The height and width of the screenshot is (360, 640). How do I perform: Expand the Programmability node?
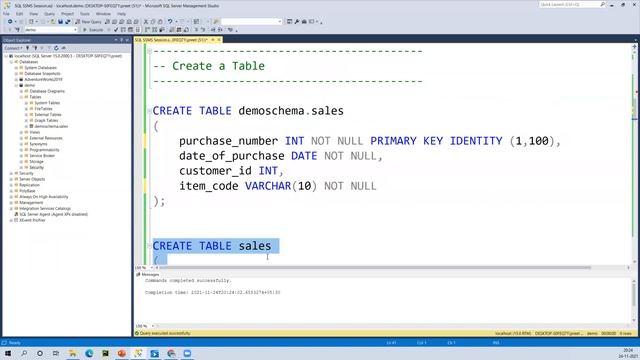click(x=21, y=150)
